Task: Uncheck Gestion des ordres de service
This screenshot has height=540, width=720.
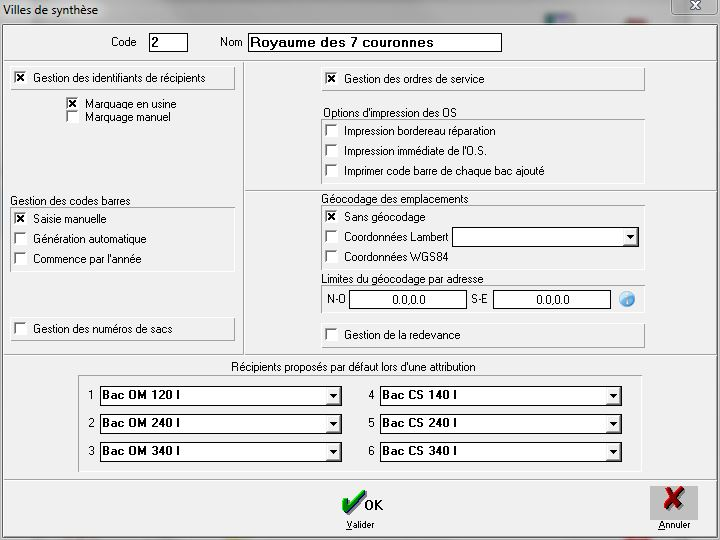Action: pos(332,79)
